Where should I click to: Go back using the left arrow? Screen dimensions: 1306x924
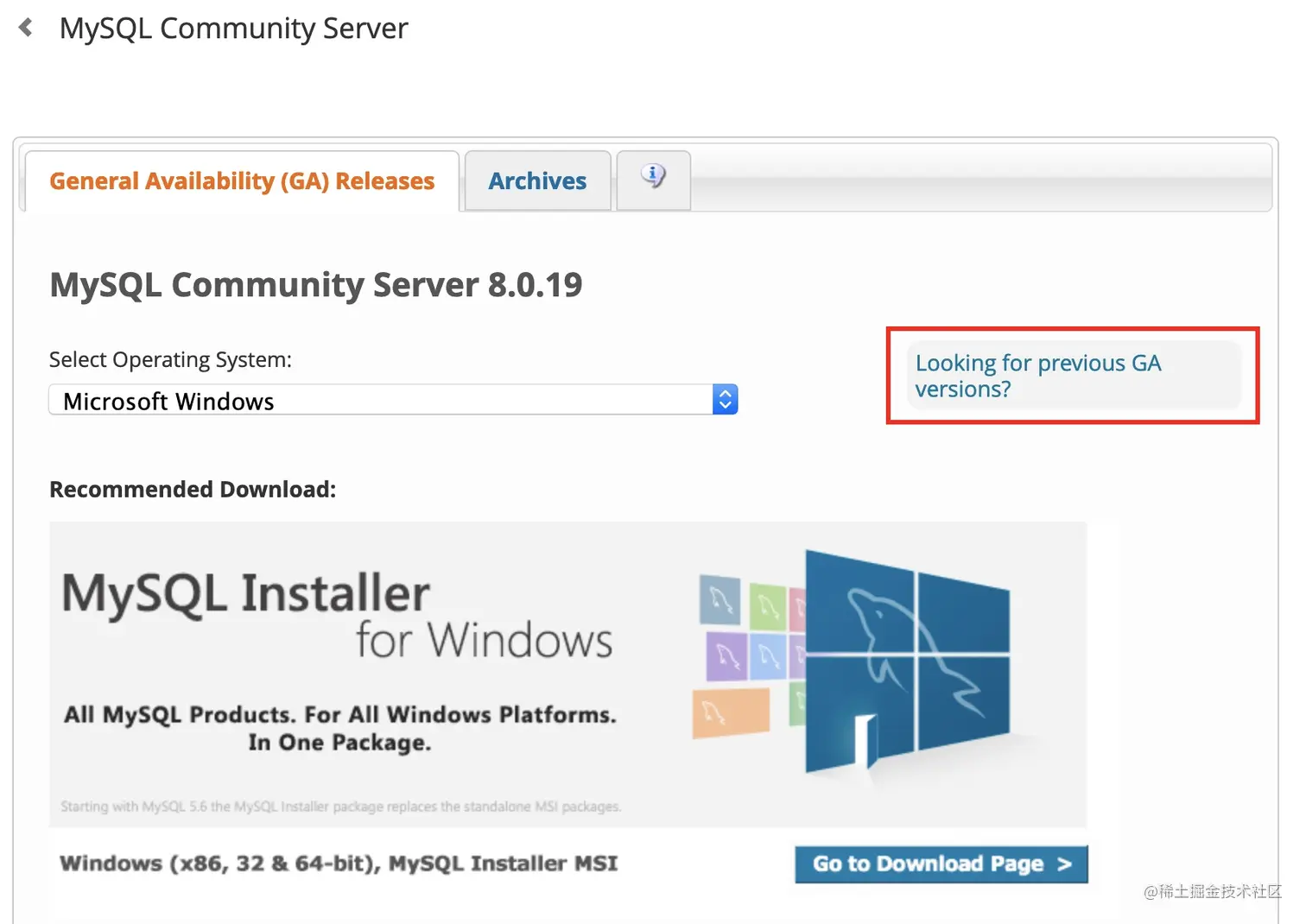[x=26, y=28]
